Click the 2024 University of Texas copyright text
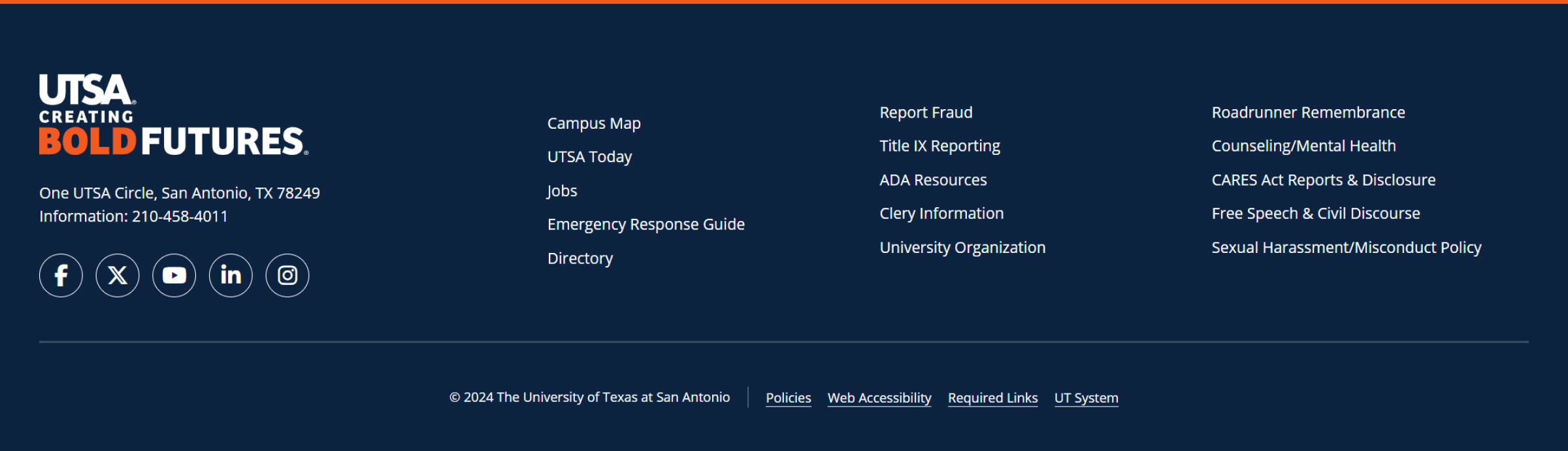The width and height of the screenshot is (1568, 451). pos(589,397)
